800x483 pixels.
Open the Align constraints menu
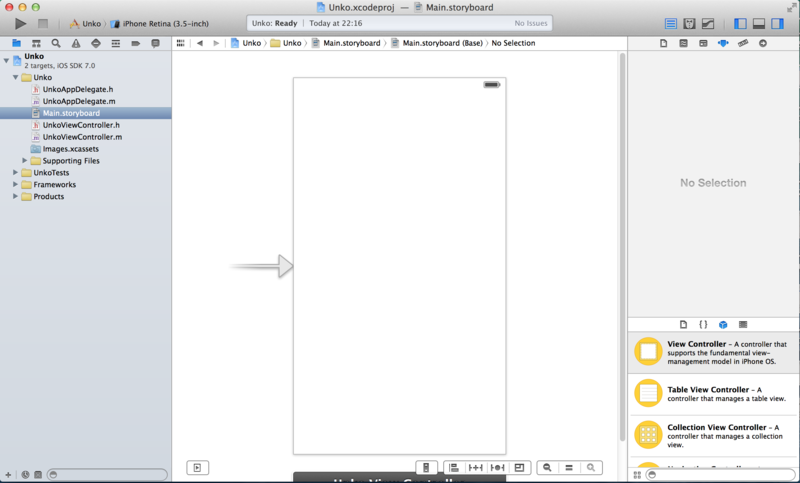tap(454, 468)
